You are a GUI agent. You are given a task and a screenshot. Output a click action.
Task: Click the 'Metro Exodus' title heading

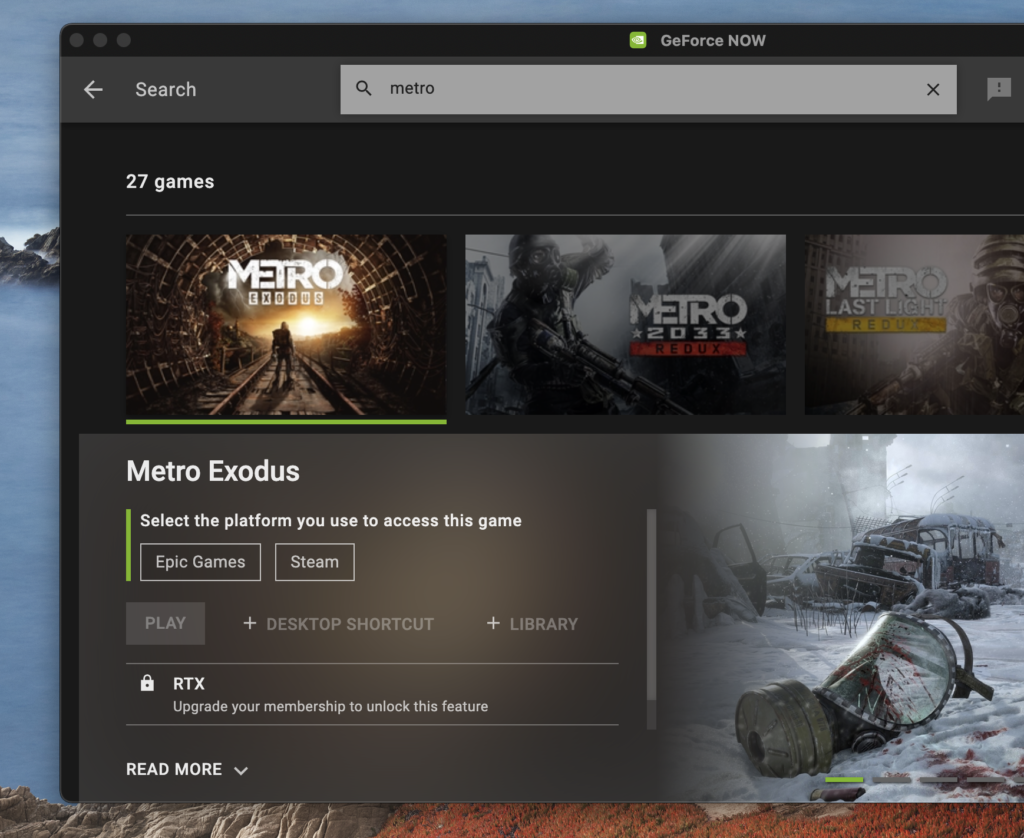click(x=213, y=471)
